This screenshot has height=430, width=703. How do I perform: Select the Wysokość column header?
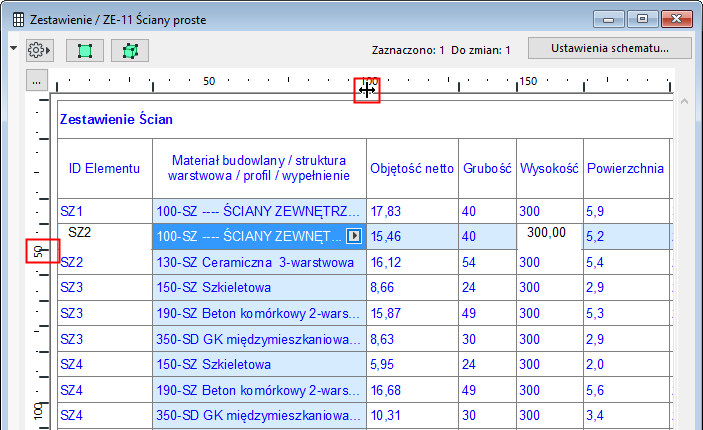coord(550,169)
